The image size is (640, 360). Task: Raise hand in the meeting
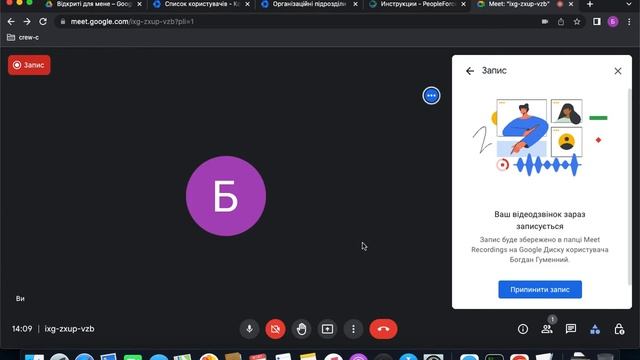(302, 329)
